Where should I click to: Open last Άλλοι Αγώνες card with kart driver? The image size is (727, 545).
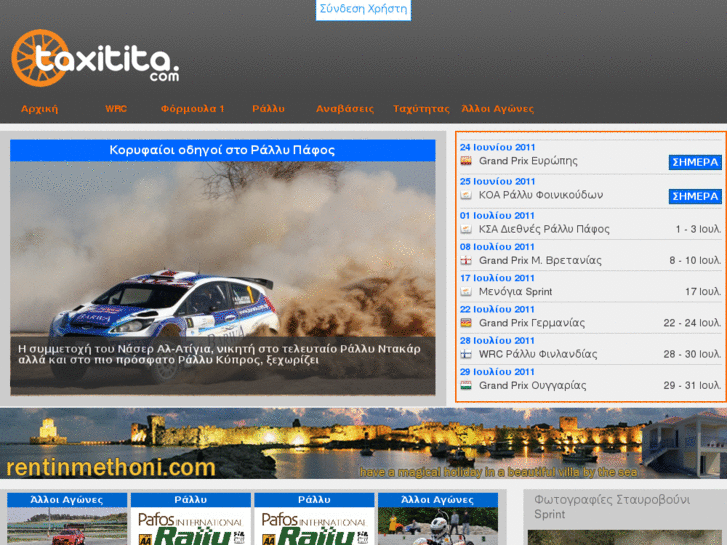pyautogui.click(x=438, y=519)
